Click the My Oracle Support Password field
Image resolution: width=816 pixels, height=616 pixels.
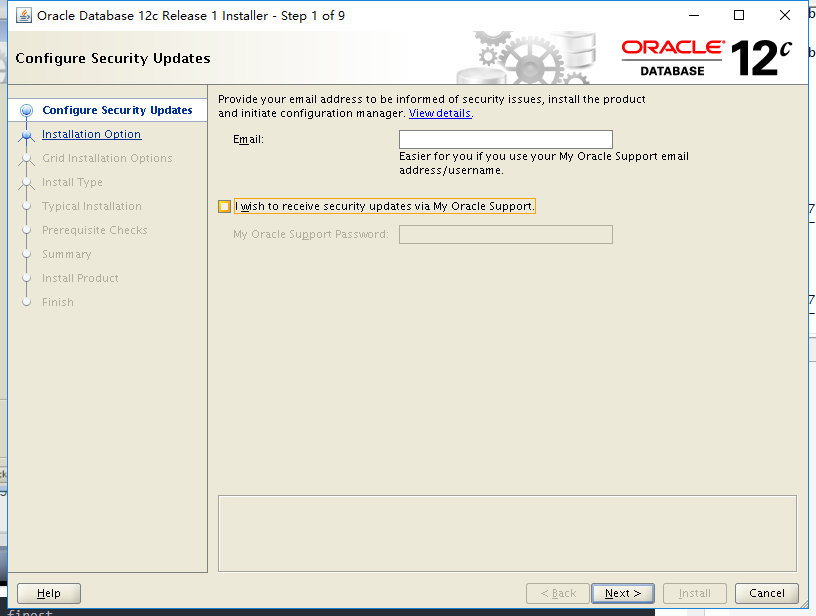click(505, 235)
